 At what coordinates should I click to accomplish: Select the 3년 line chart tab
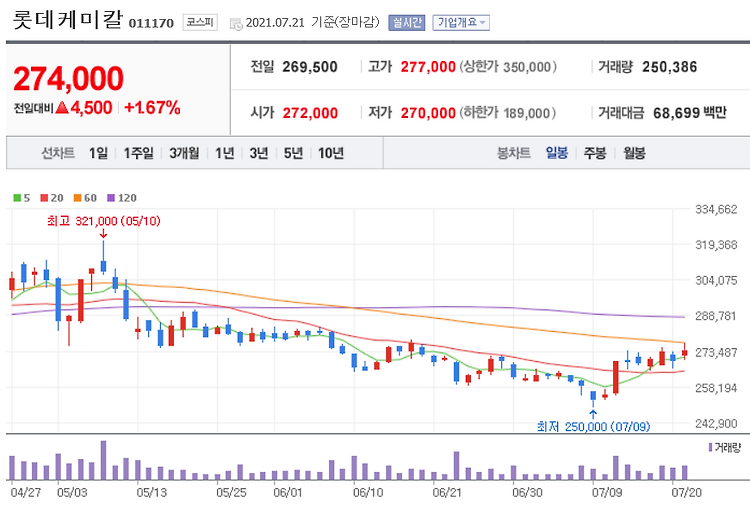click(259, 153)
